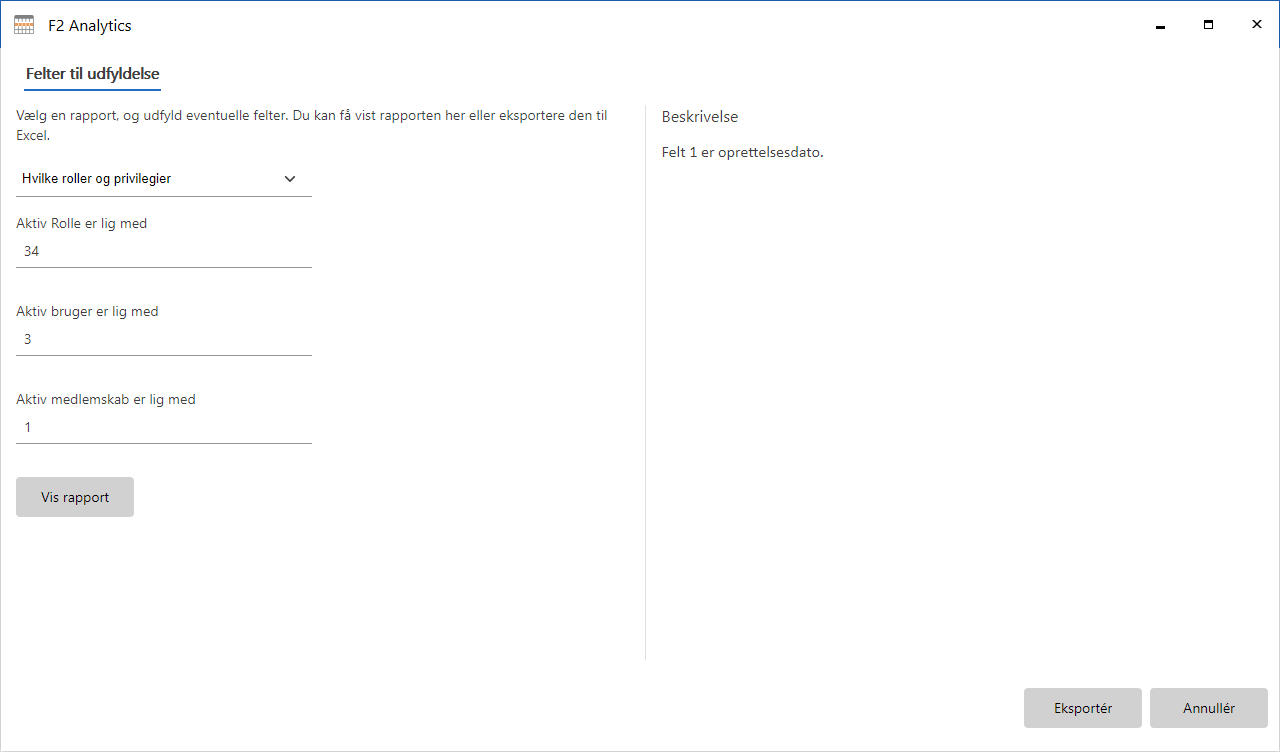Click the F2 Analytics app icon

[x=24, y=26]
